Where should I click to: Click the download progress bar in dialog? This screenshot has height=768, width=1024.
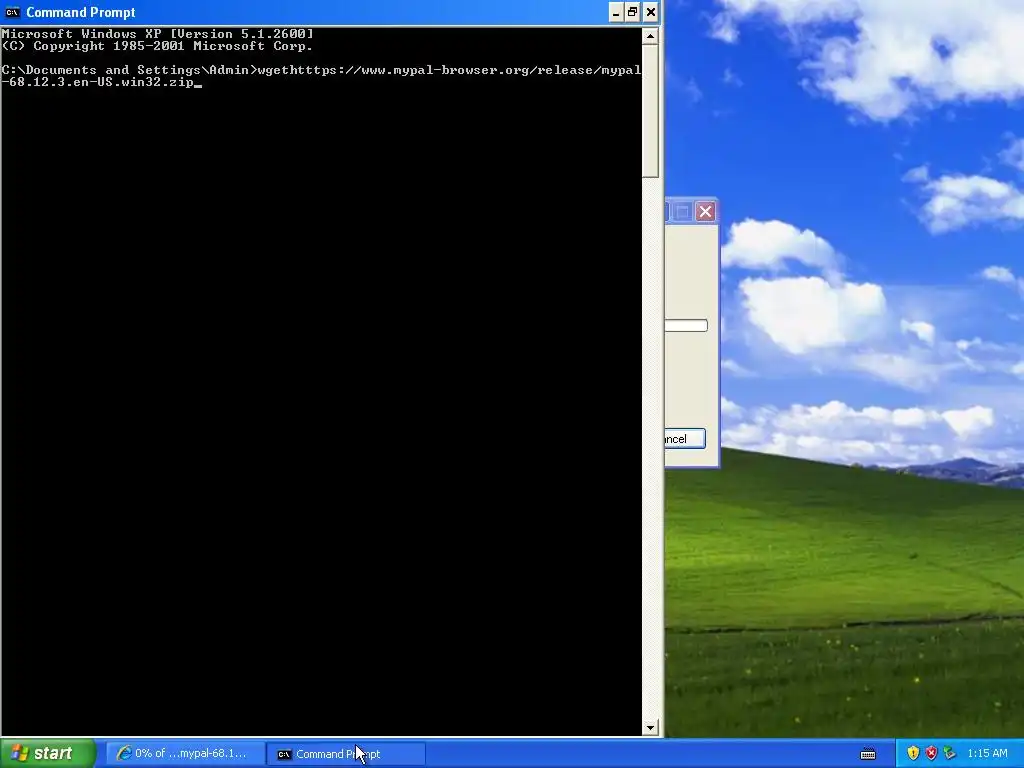point(686,325)
